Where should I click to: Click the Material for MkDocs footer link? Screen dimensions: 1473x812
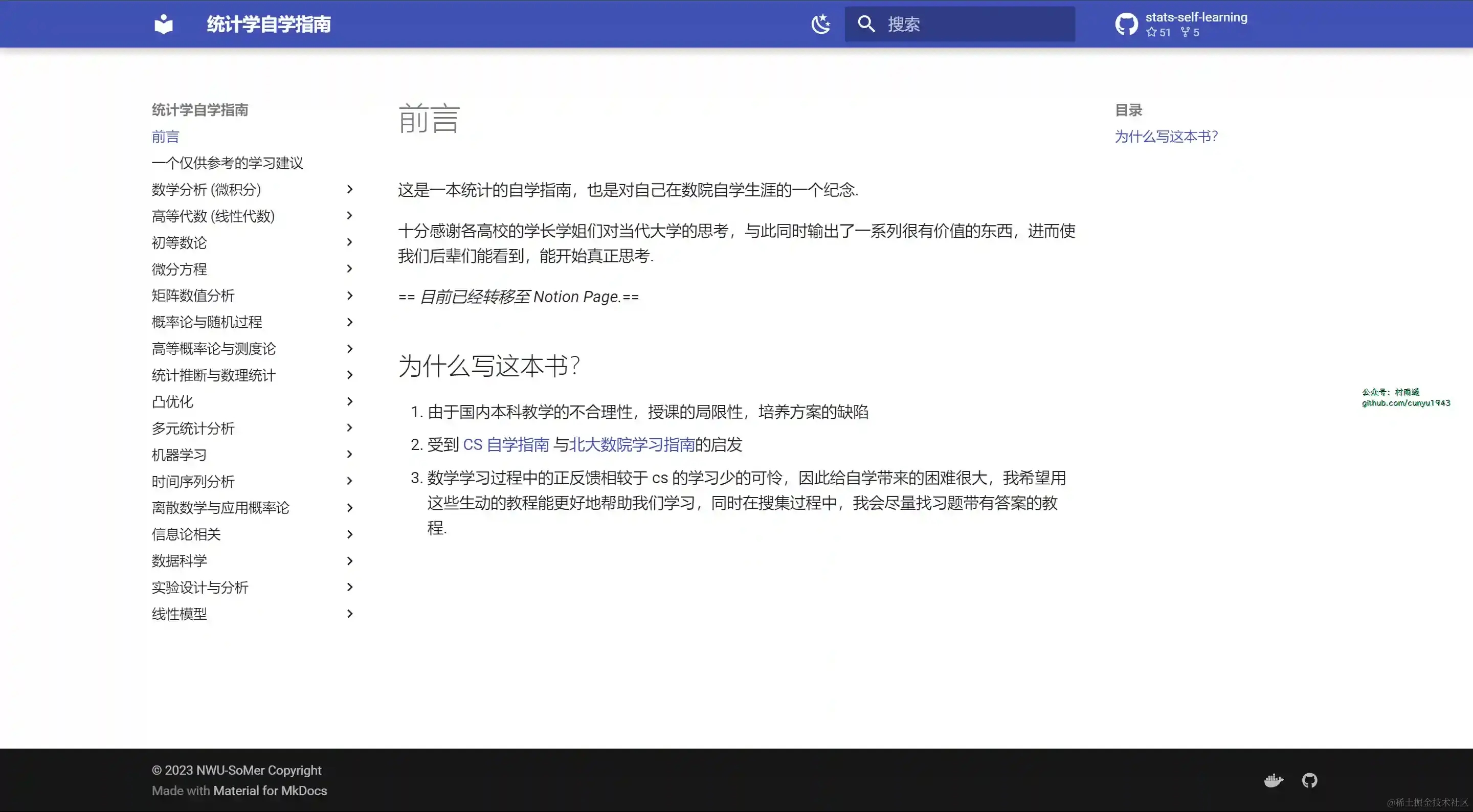(270, 791)
